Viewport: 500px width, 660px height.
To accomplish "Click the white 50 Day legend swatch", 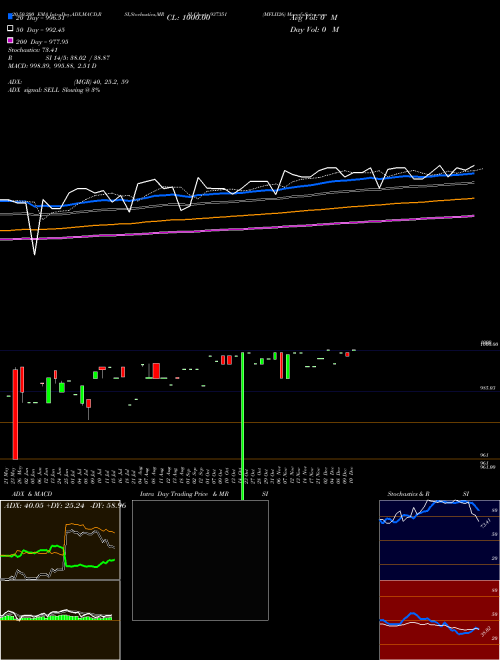I will tap(11, 29).
